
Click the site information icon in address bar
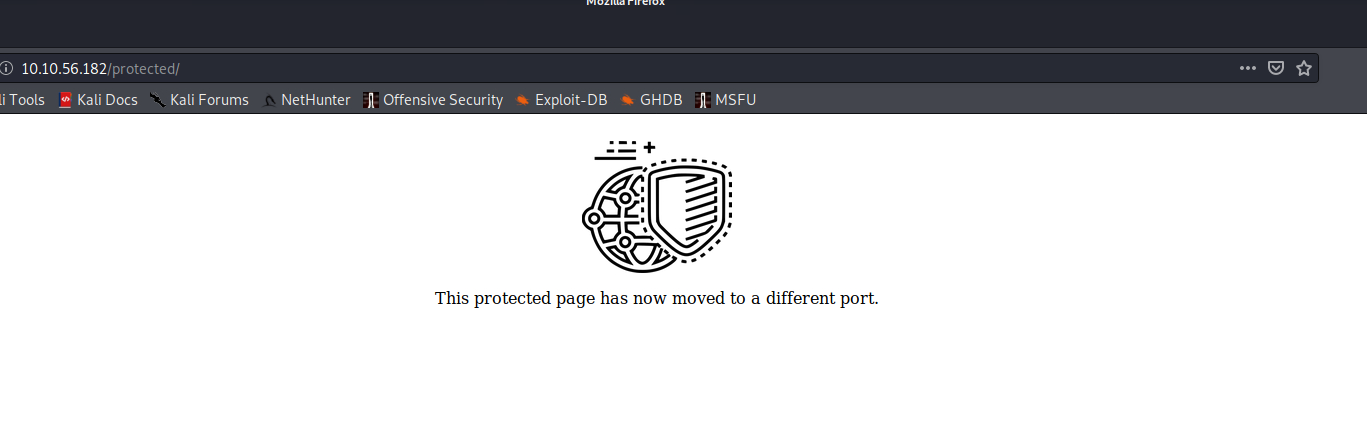[4, 69]
